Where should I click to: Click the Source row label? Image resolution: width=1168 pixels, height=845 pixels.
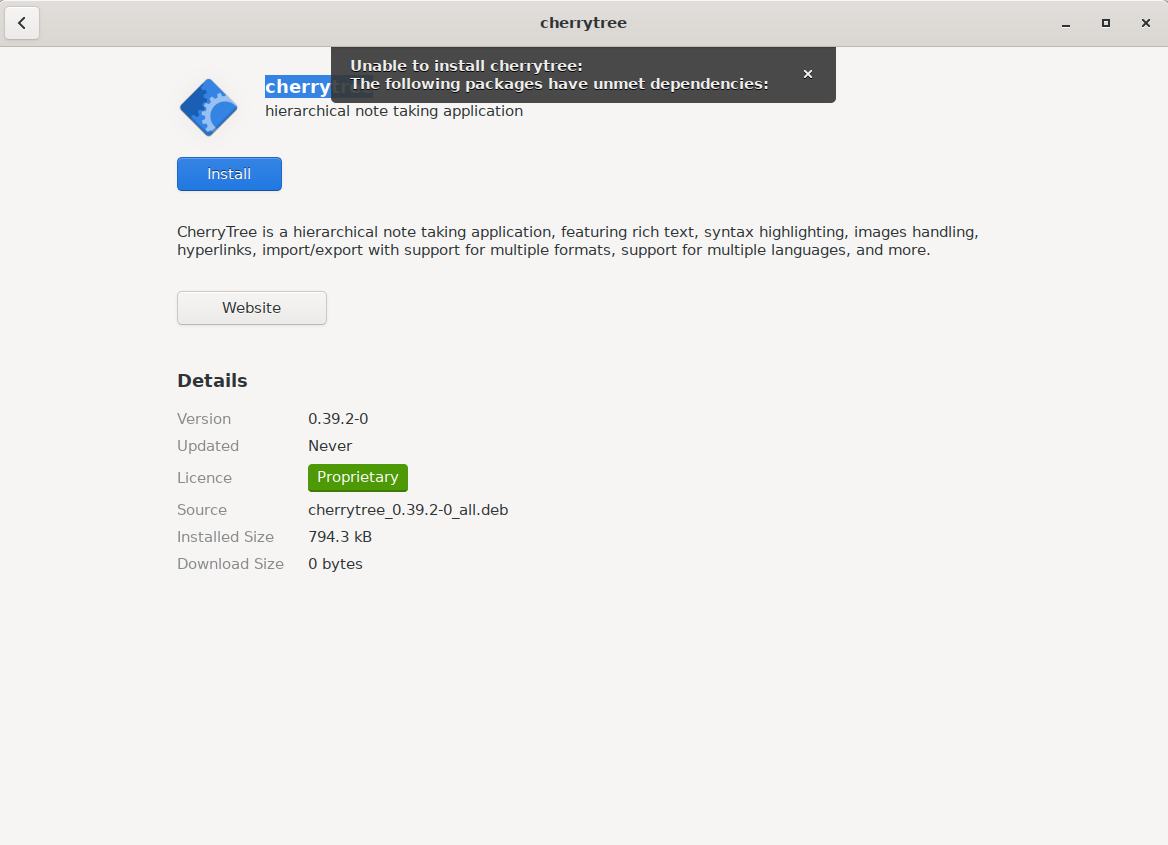(202, 510)
